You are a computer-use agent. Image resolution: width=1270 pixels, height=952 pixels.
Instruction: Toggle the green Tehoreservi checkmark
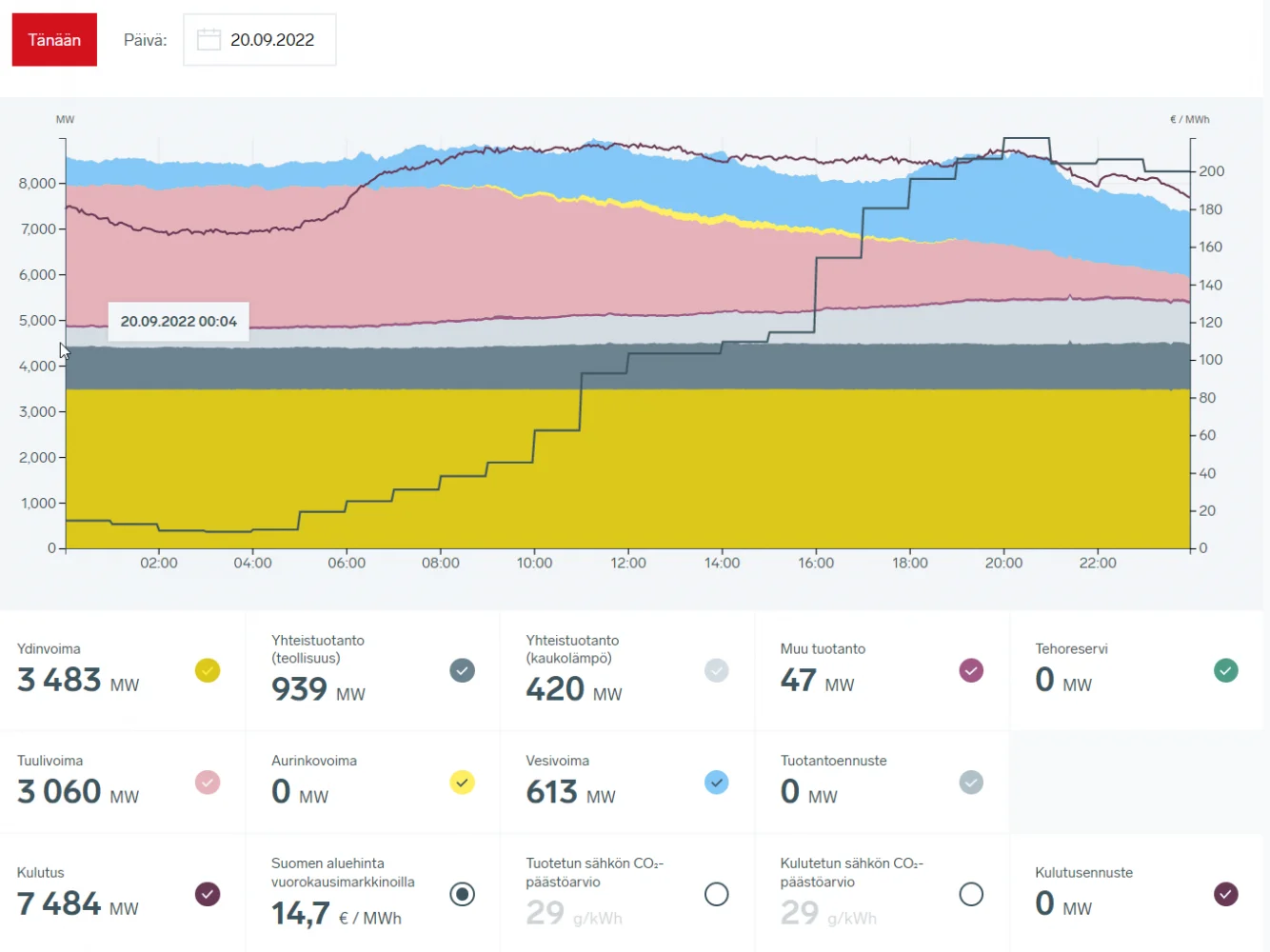(1225, 670)
